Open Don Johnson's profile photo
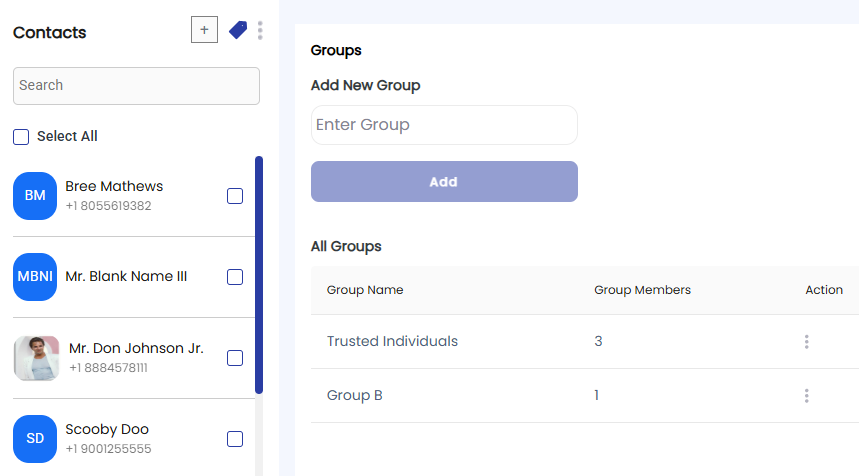The height and width of the screenshot is (476, 859). (37, 358)
